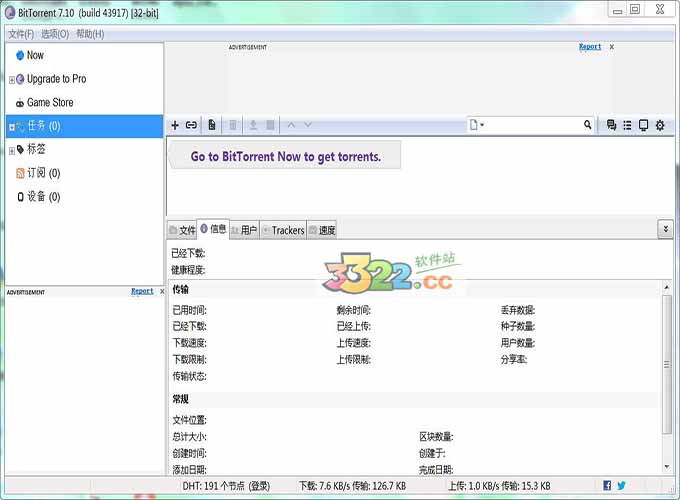The image size is (680, 500).
Task: Open Preferences gear icon
Action: (x=660, y=125)
